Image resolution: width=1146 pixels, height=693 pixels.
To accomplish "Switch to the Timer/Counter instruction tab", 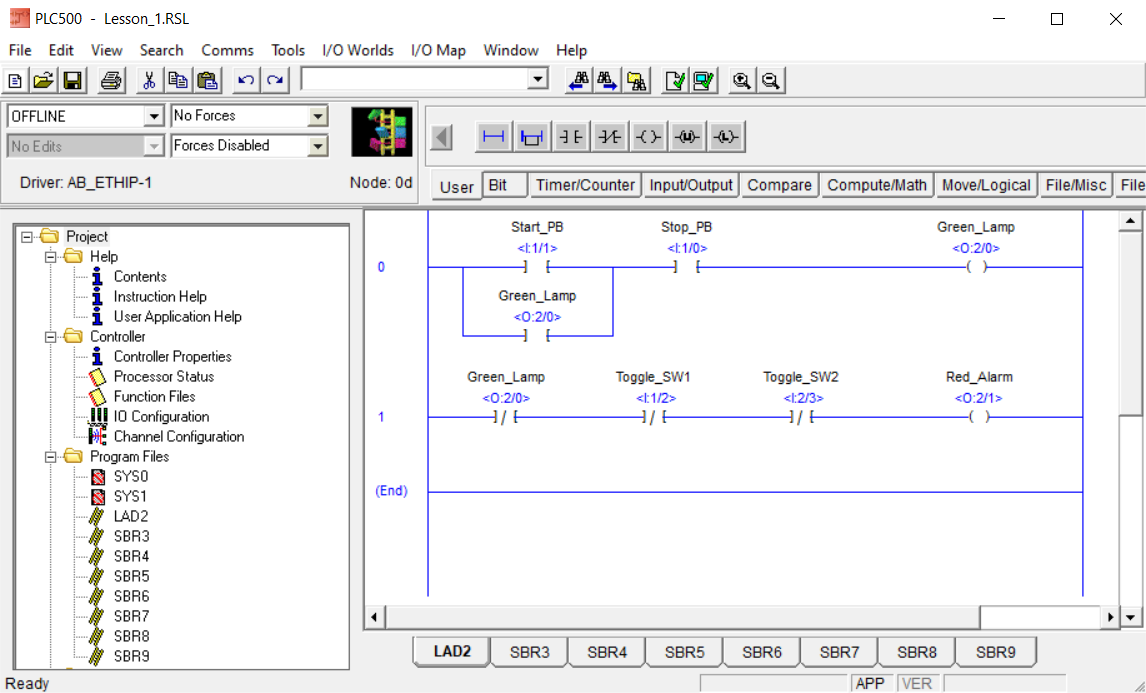I will [x=585, y=186].
